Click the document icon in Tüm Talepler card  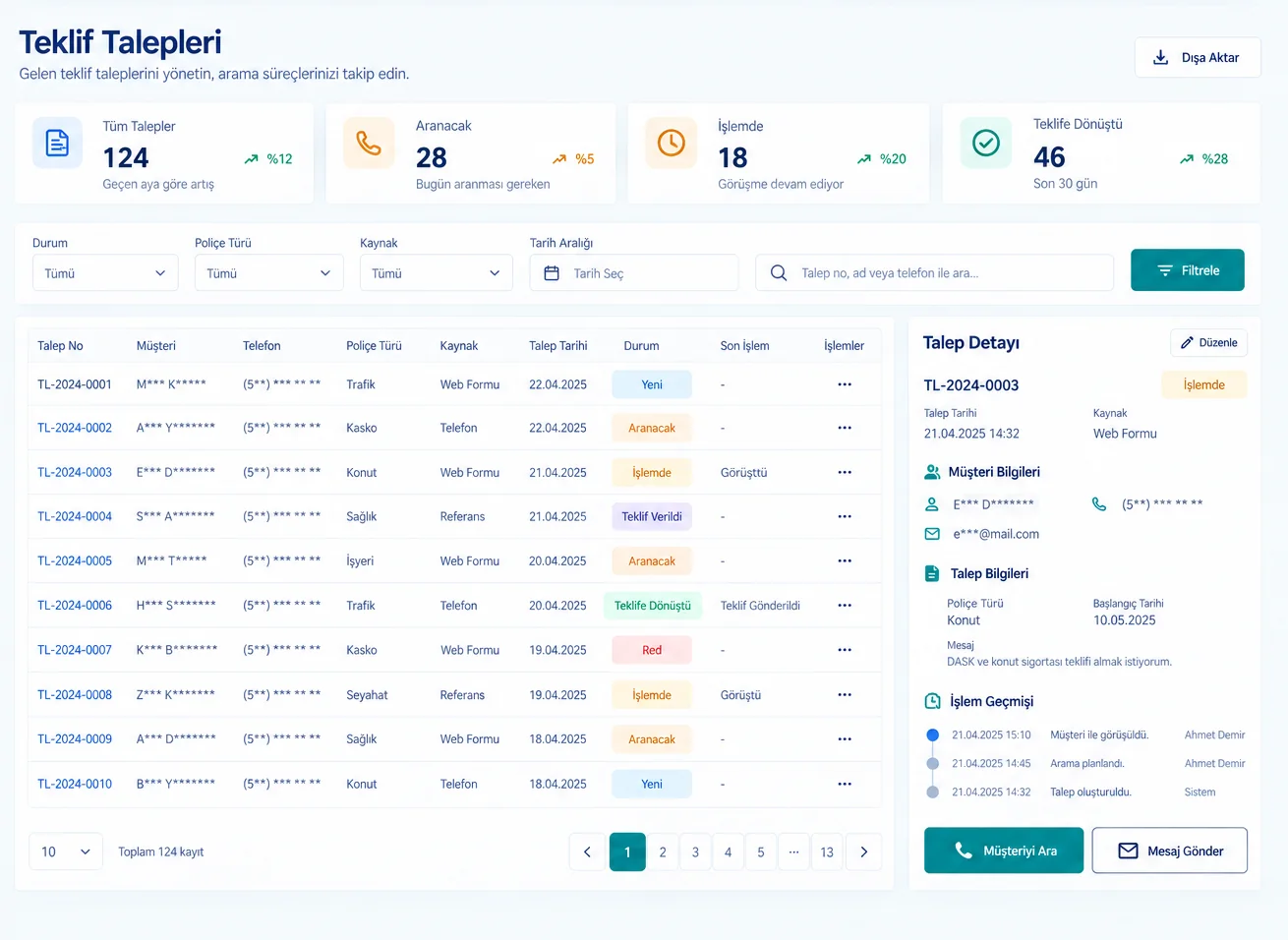click(x=58, y=144)
